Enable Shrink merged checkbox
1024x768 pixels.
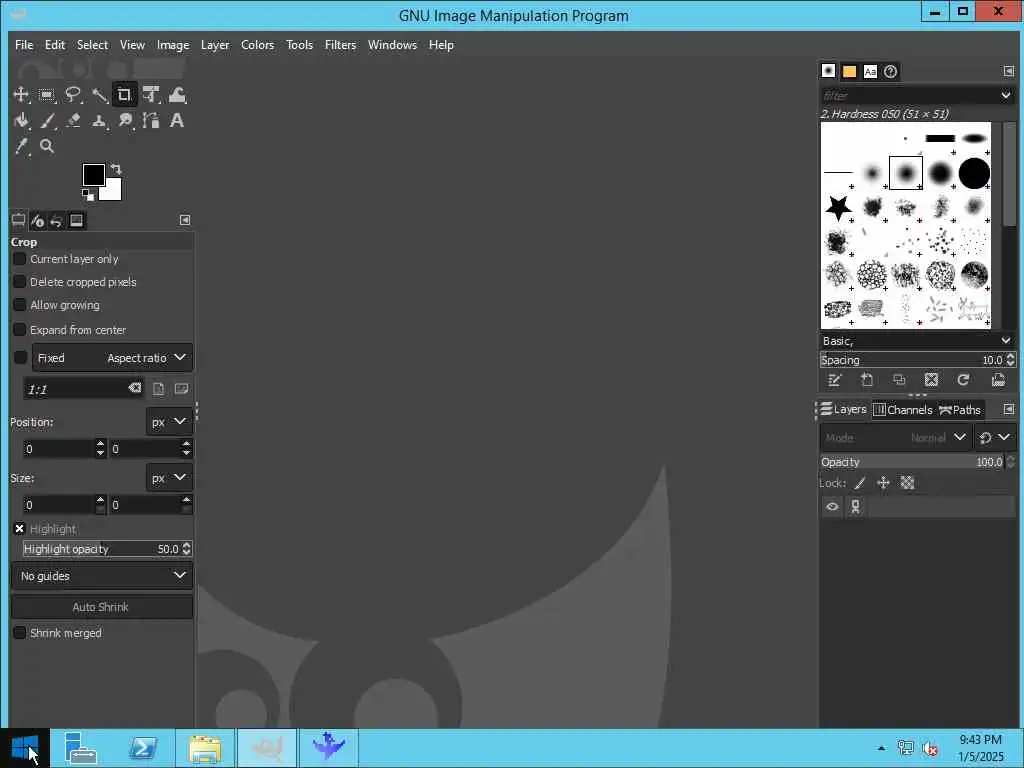[x=20, y=633]
